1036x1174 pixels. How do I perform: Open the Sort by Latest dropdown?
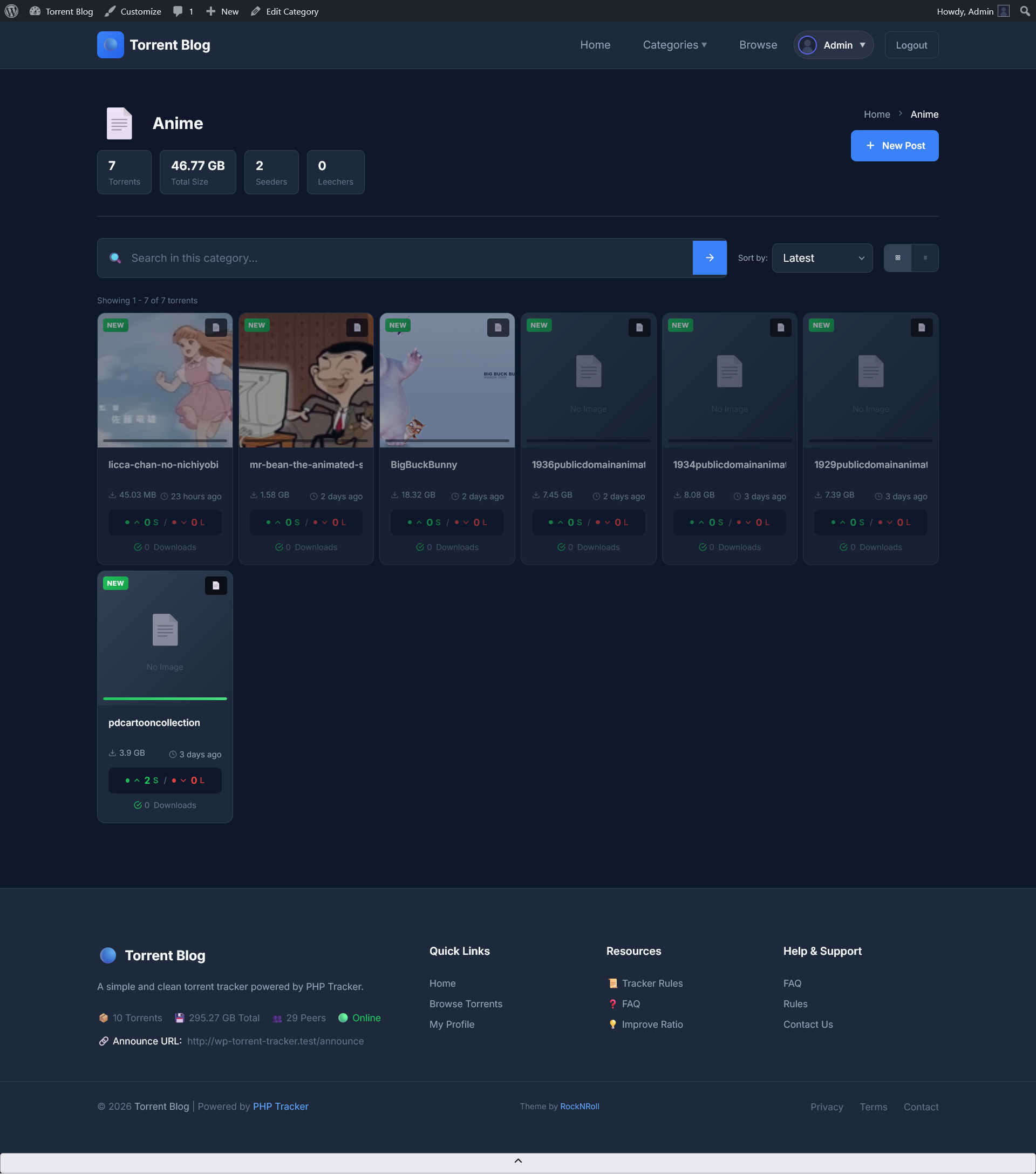pyautogui.click(x=822, y=258)
